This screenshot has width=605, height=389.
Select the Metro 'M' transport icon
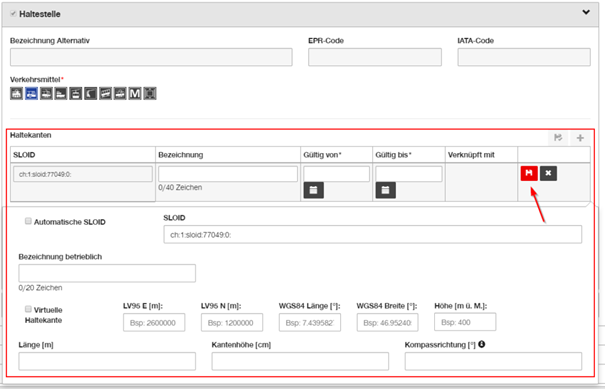135,93
